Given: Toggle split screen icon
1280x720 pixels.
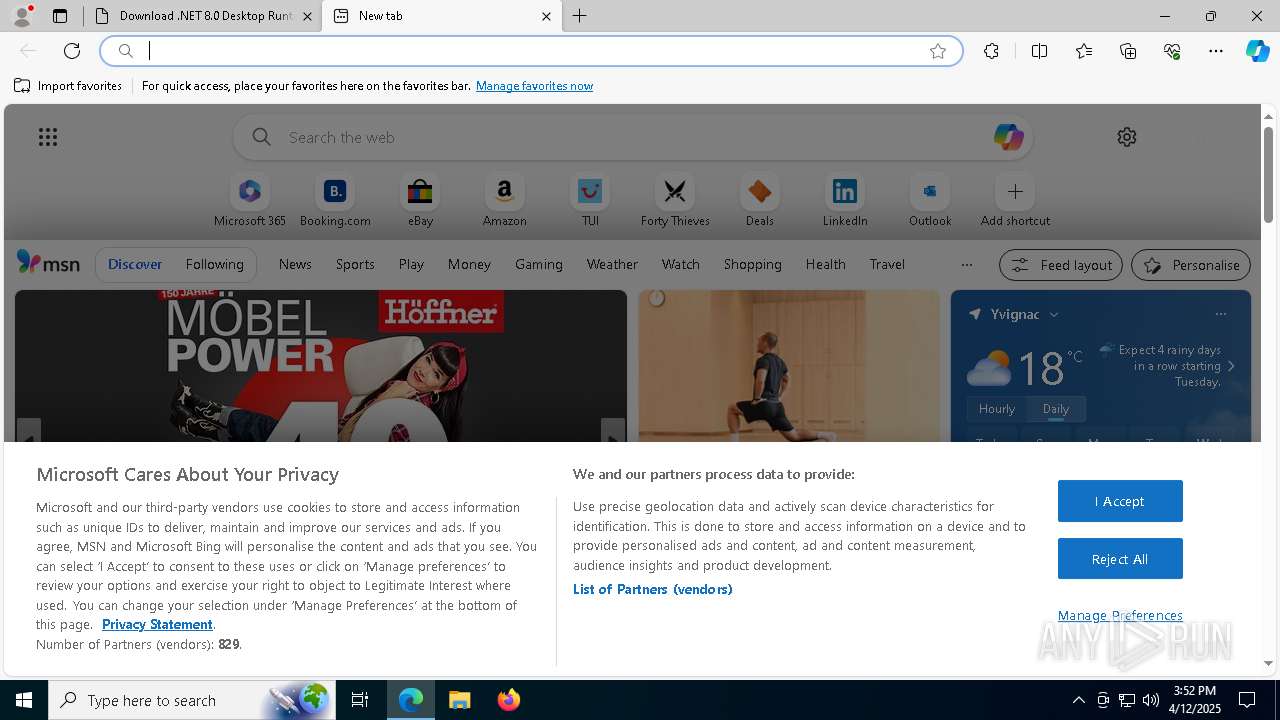Looking at the screenshot, I should (1039, 51).
